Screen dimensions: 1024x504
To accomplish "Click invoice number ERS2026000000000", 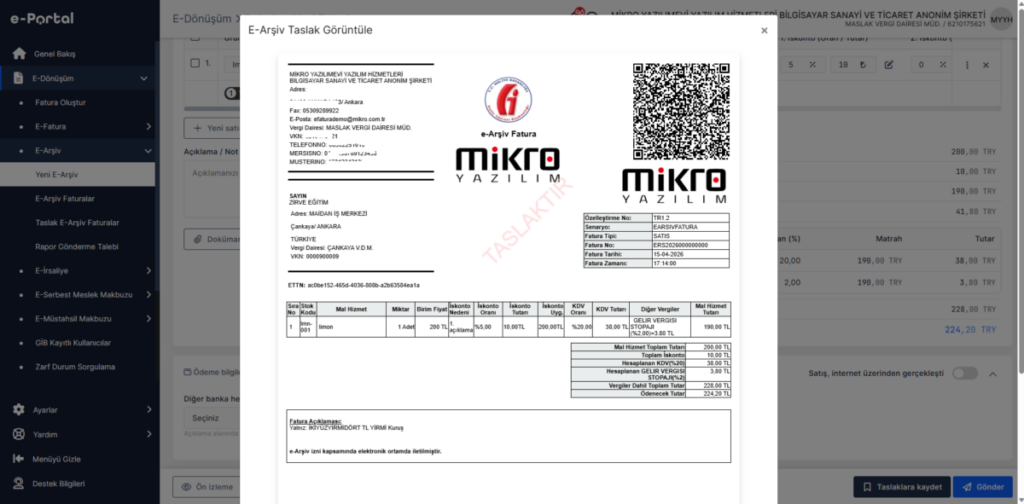I will point(680,245).
